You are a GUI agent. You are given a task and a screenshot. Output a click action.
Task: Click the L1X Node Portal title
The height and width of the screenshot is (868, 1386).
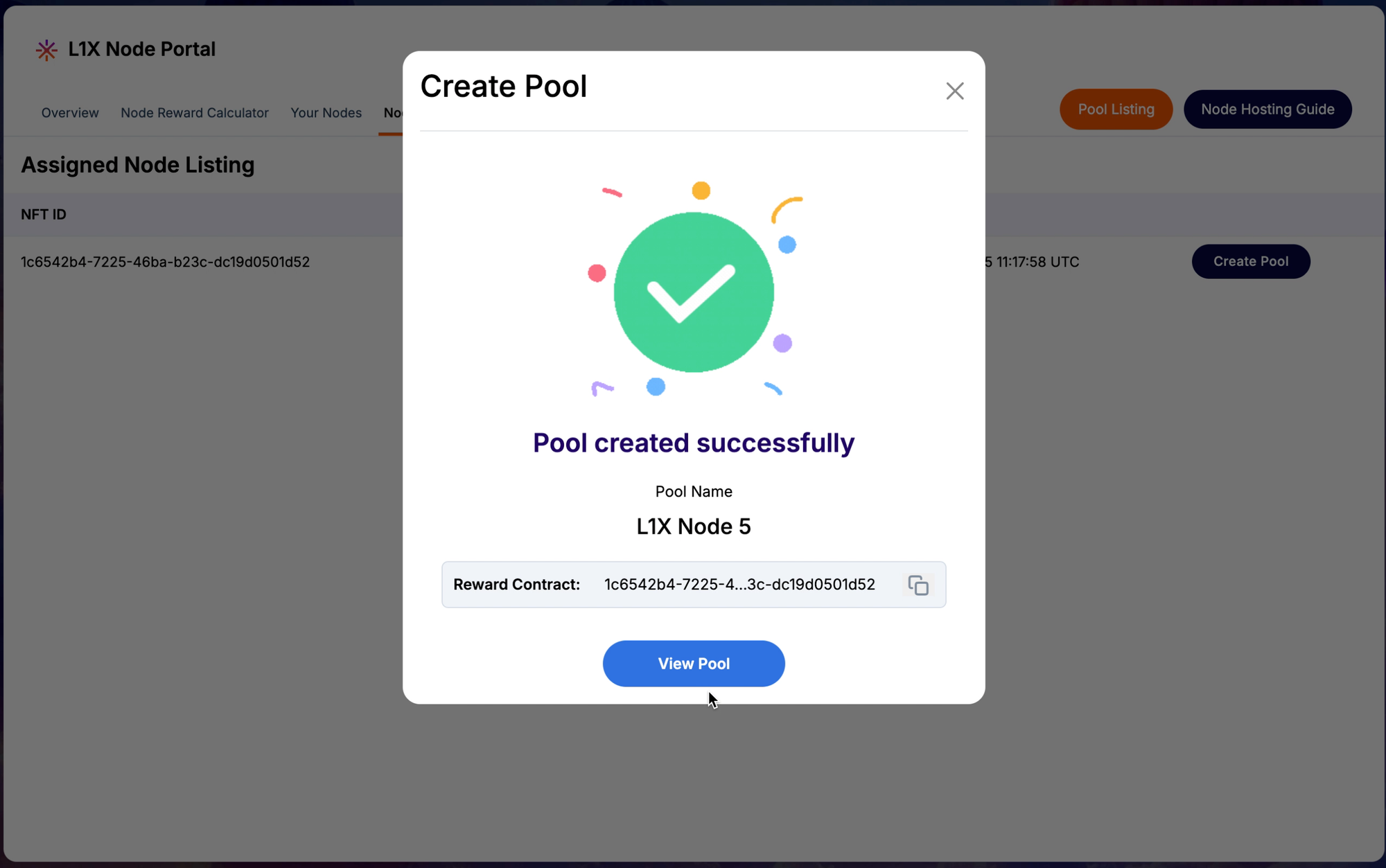(142, 49)
